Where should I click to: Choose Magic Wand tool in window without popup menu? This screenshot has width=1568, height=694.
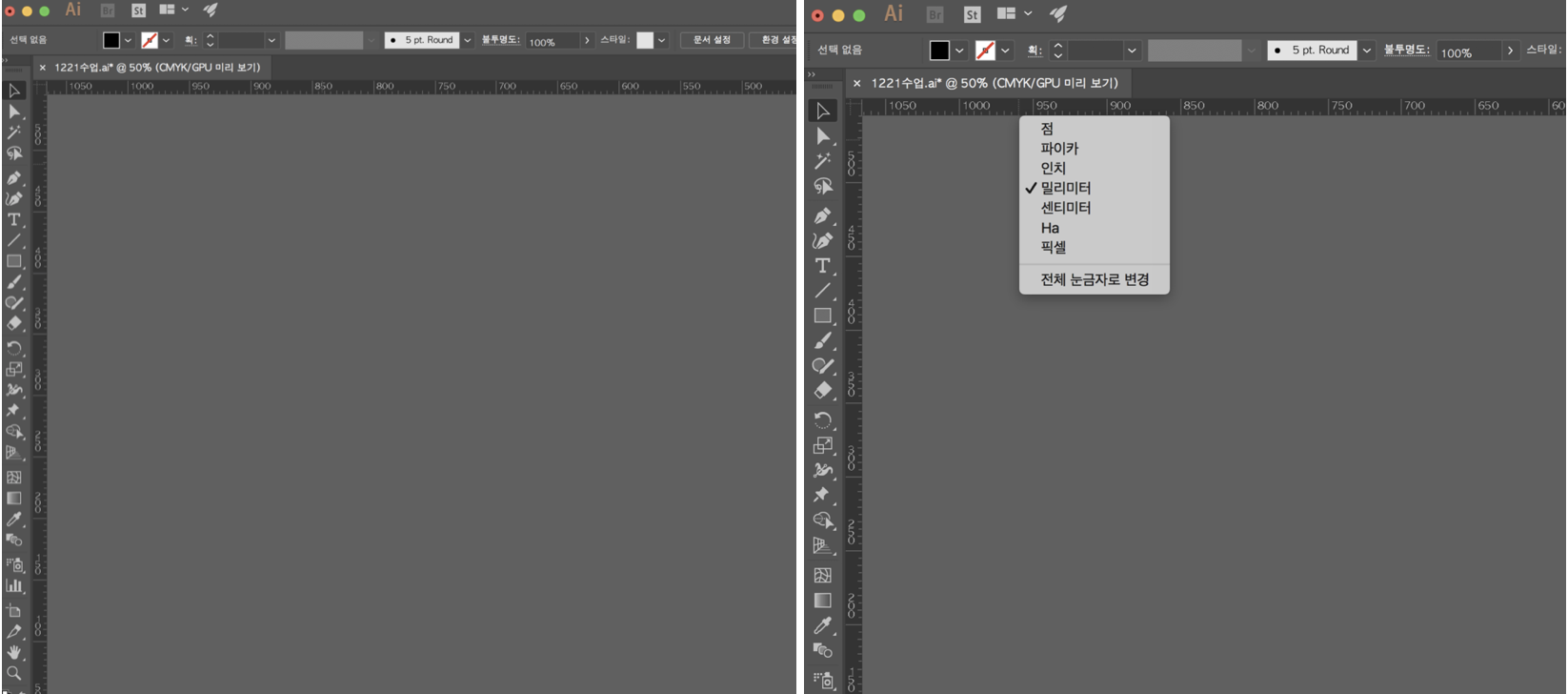point(14,133)
